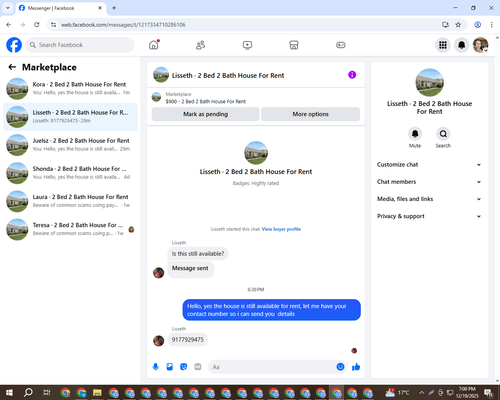Click the back arrow beside Marketplace
Viewport: 500px width, 400px height.
12,67
